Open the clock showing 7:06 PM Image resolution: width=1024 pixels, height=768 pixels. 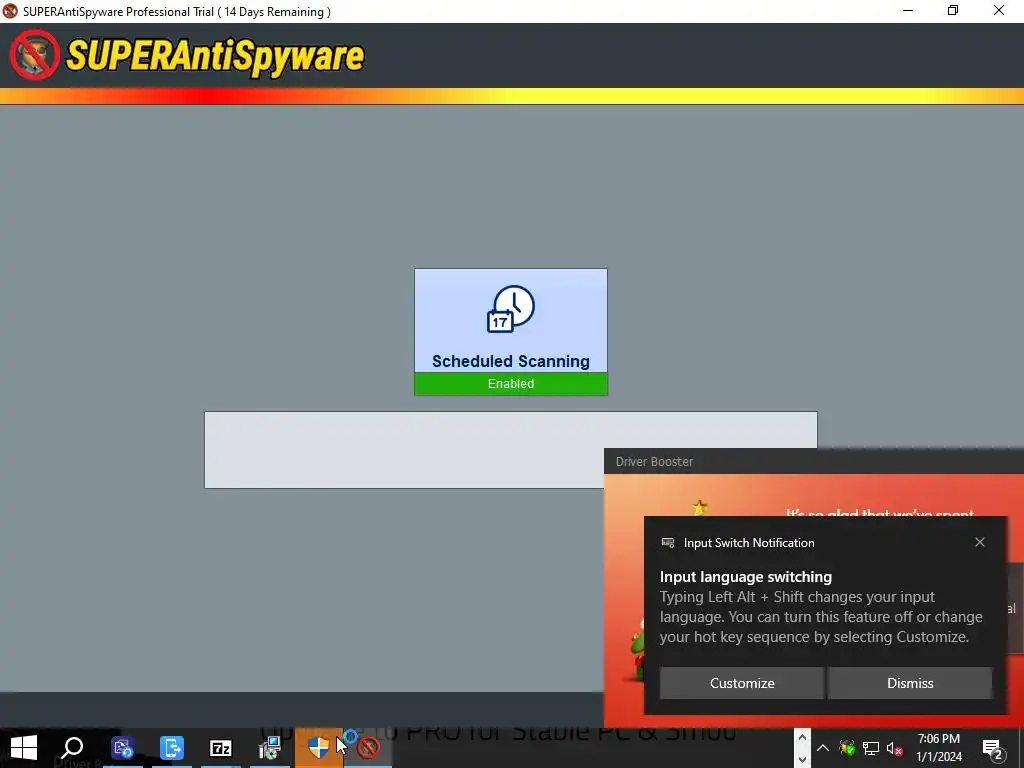tap(939, 748)
